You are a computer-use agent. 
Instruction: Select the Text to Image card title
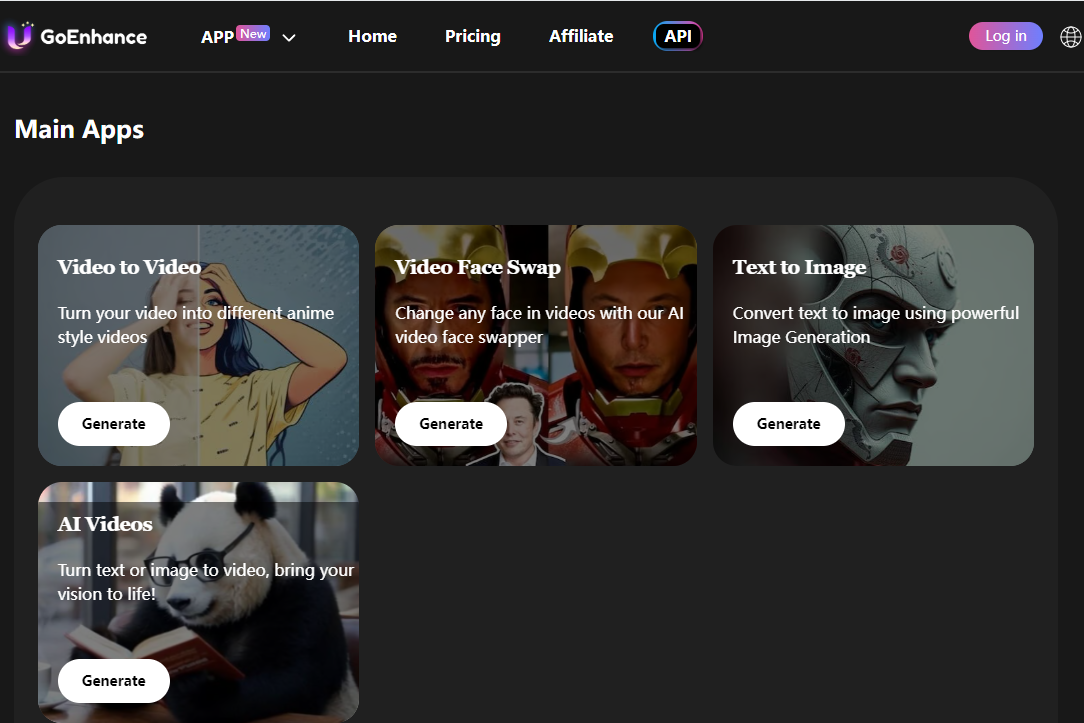pos(799,267)
